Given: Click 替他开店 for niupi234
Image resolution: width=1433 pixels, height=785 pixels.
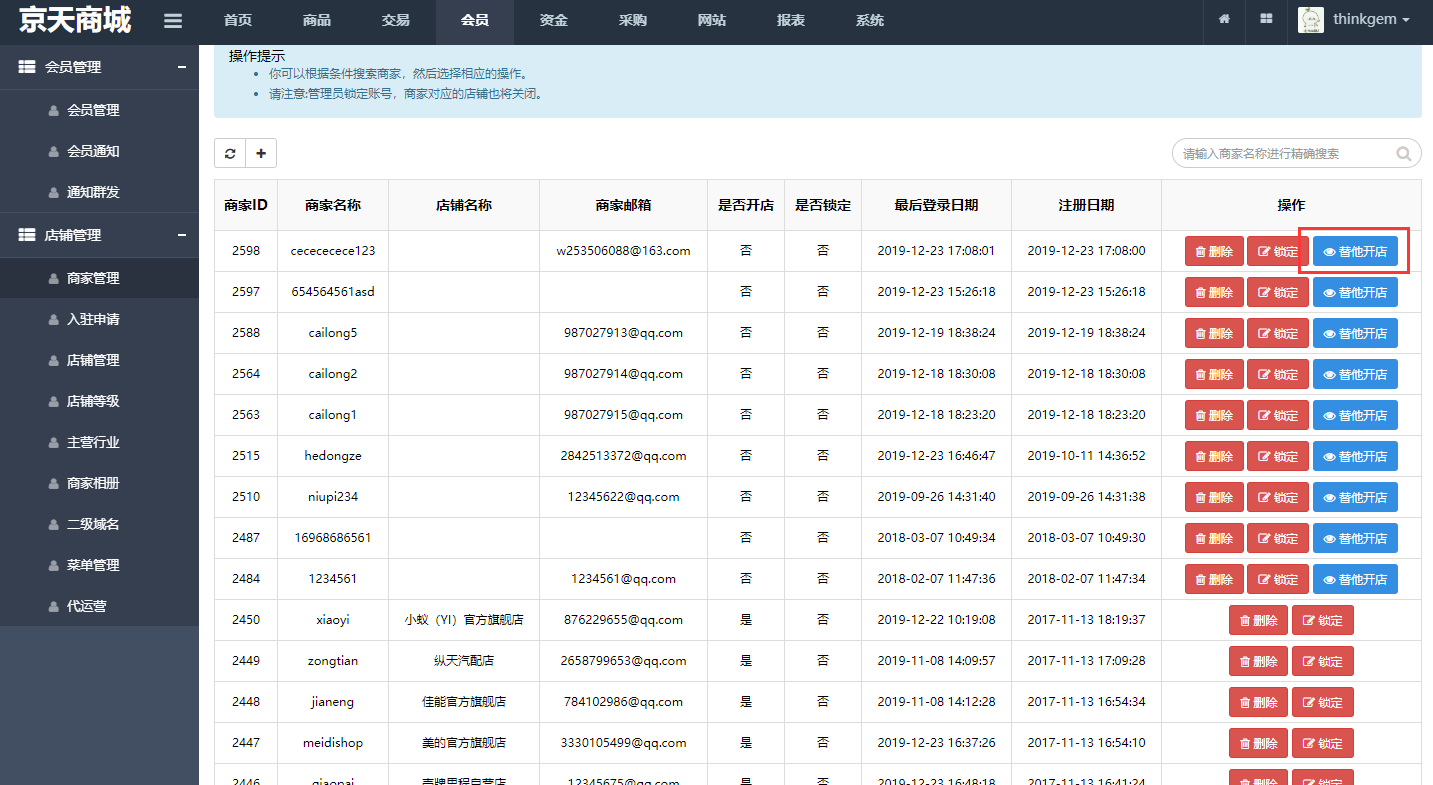Looking at the screenshot, I should tap(1355, 497).
